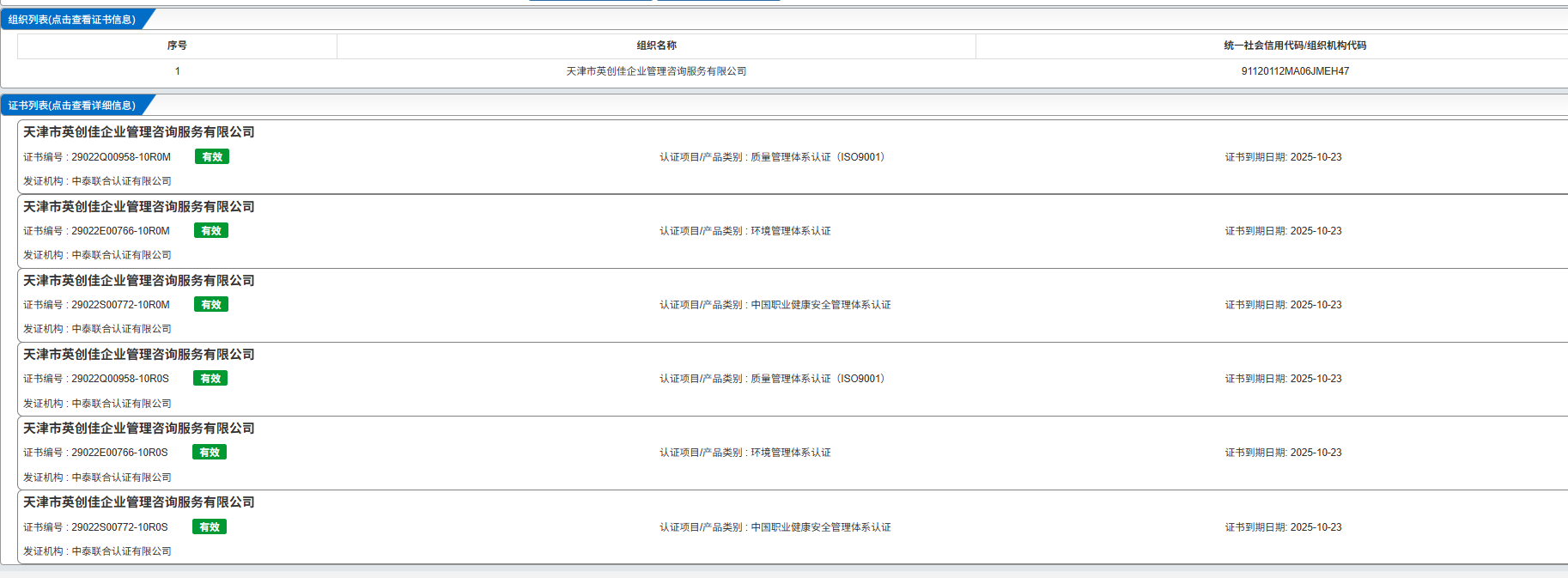Click company title of the 29022E00766-10R0M card
This screenshot has height=578, width=1568.
[x=139, y=207]
